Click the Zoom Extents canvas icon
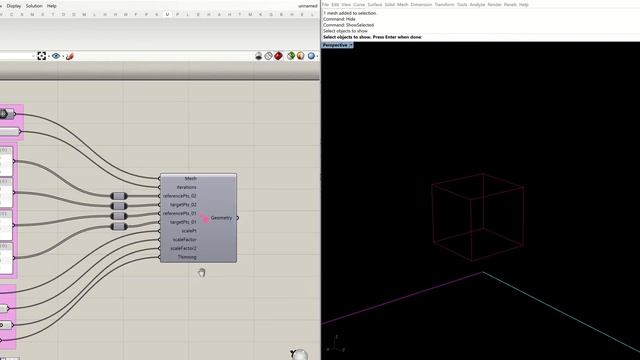The image size is (640, 360). point(42,56)
